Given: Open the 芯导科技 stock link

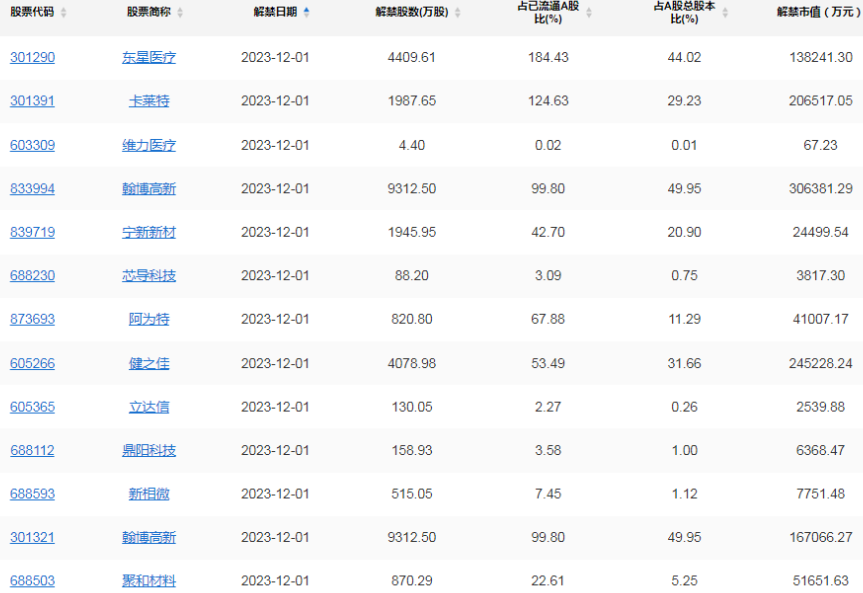Looking at the screenshot, I should [149, 275].
